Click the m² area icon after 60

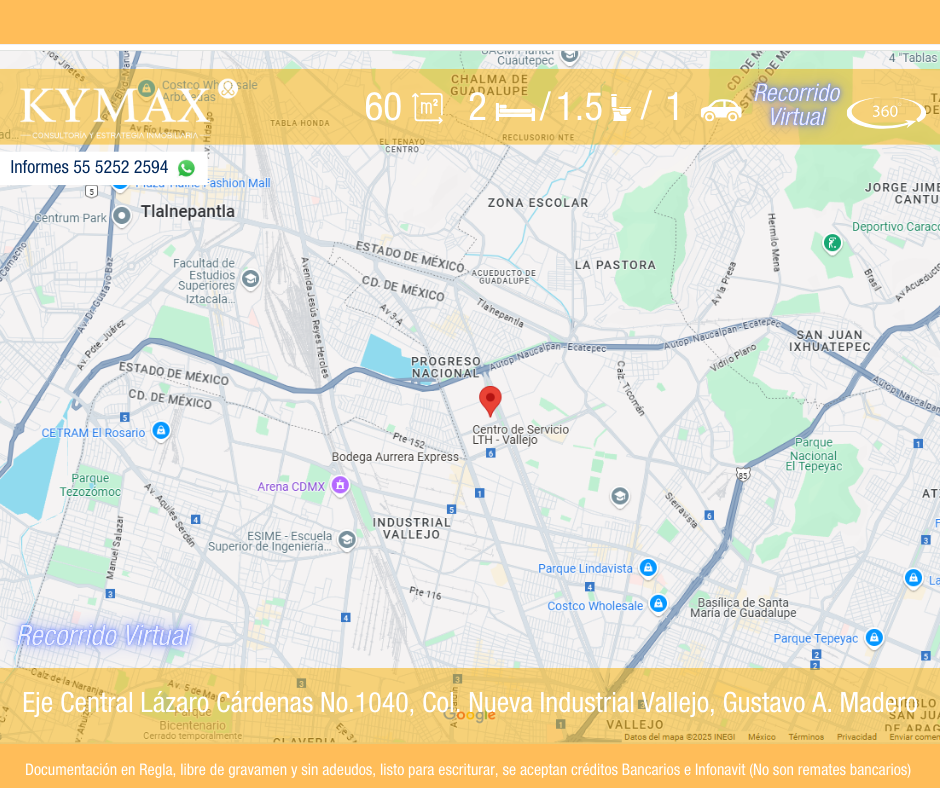428,109
